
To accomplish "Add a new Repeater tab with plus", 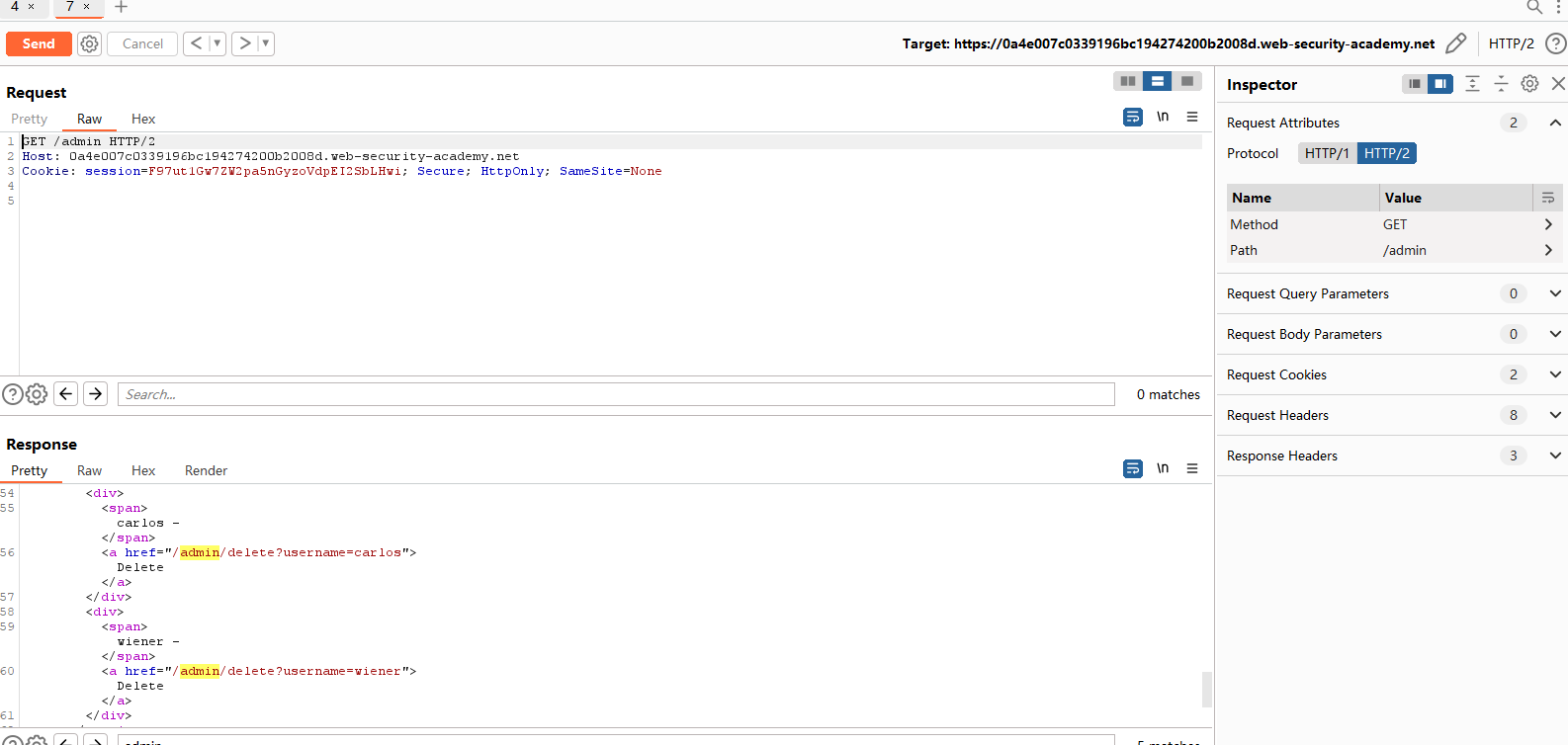I will coord(121,7).
